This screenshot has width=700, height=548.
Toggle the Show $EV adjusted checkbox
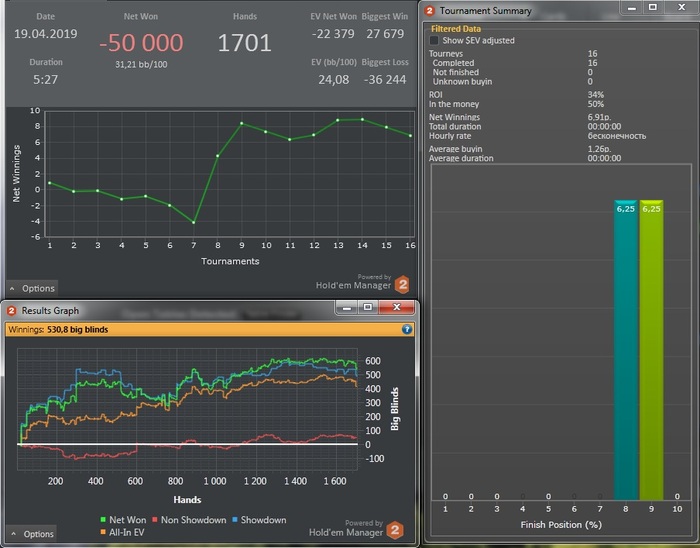434,41
